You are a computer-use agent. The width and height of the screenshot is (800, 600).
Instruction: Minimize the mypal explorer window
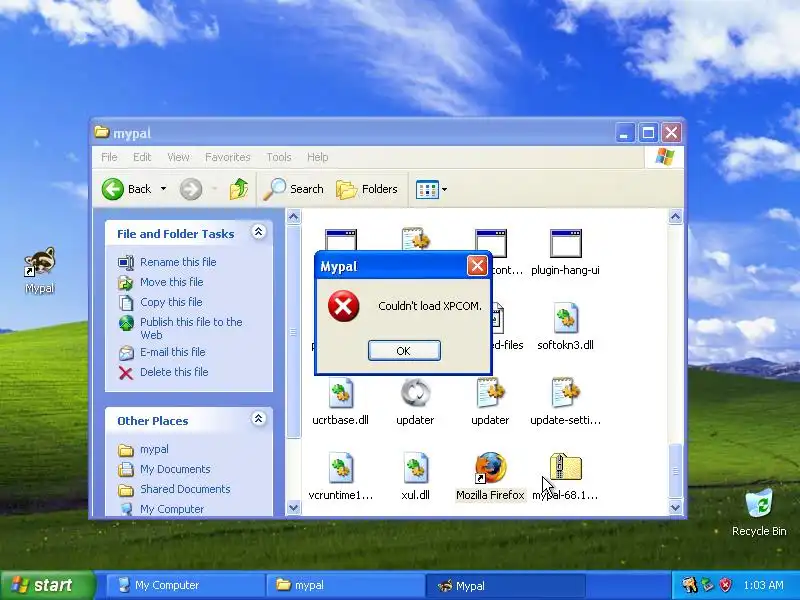(624, 133)
